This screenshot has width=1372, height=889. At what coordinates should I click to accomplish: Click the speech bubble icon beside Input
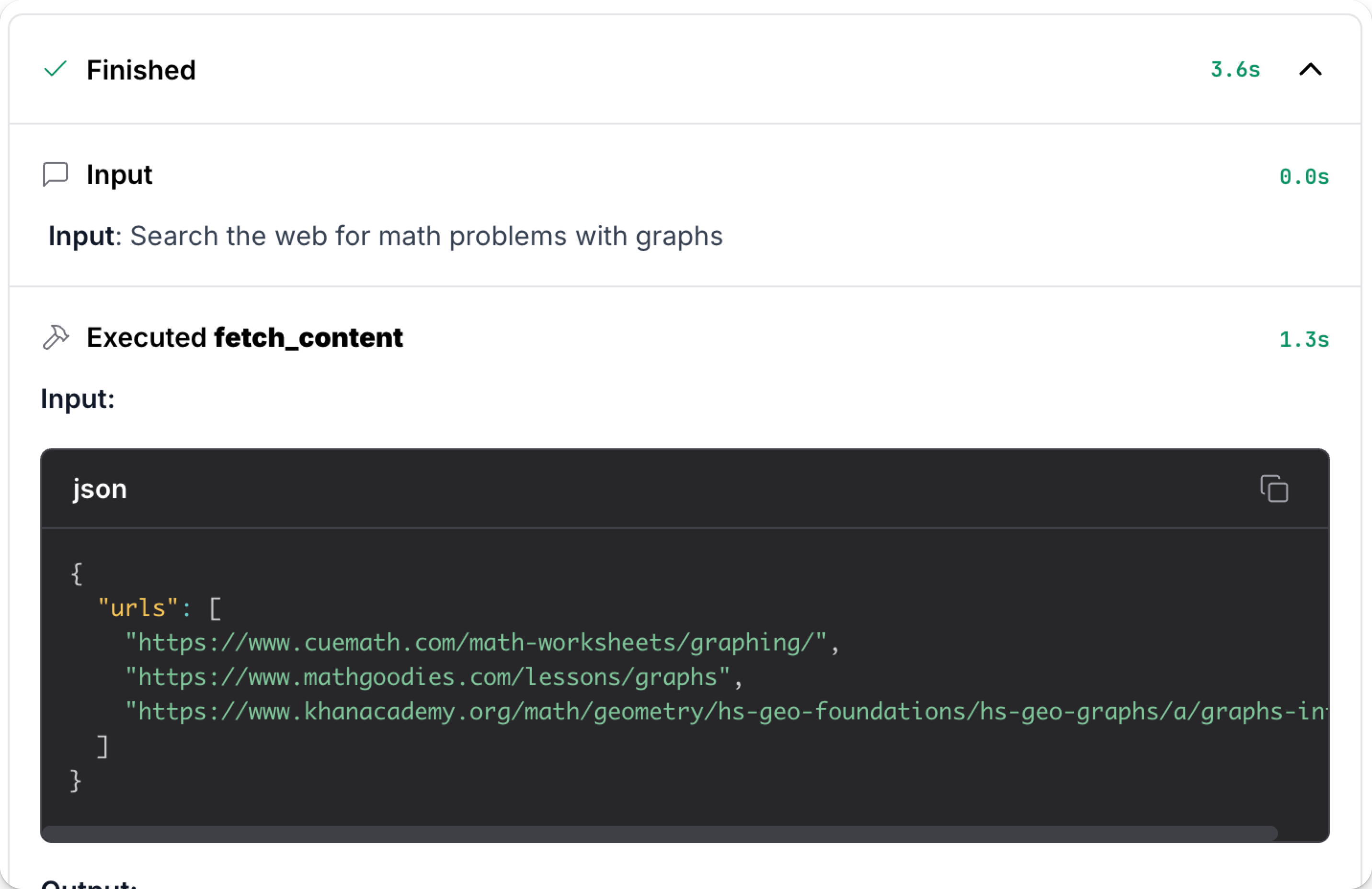[56, 174]
